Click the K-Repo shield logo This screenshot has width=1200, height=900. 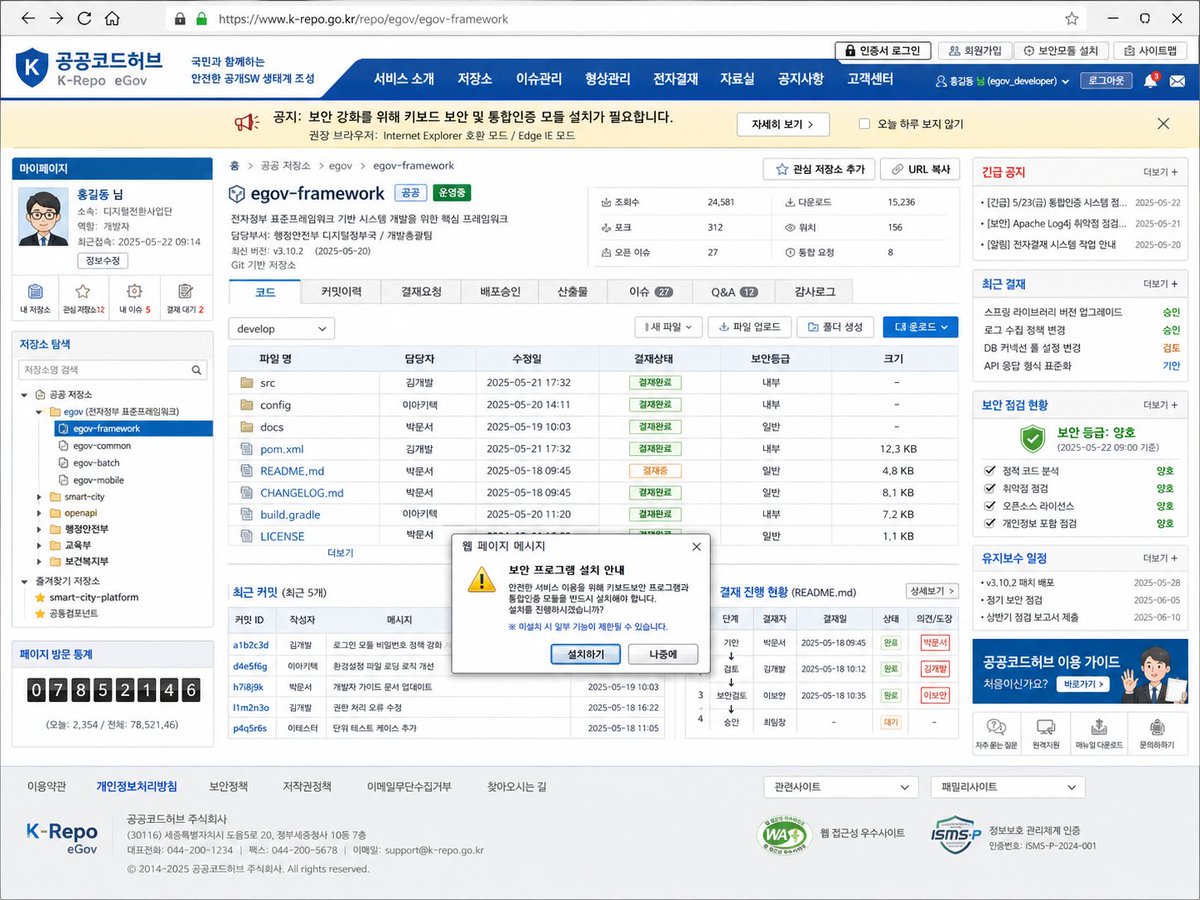pos(32,68)
